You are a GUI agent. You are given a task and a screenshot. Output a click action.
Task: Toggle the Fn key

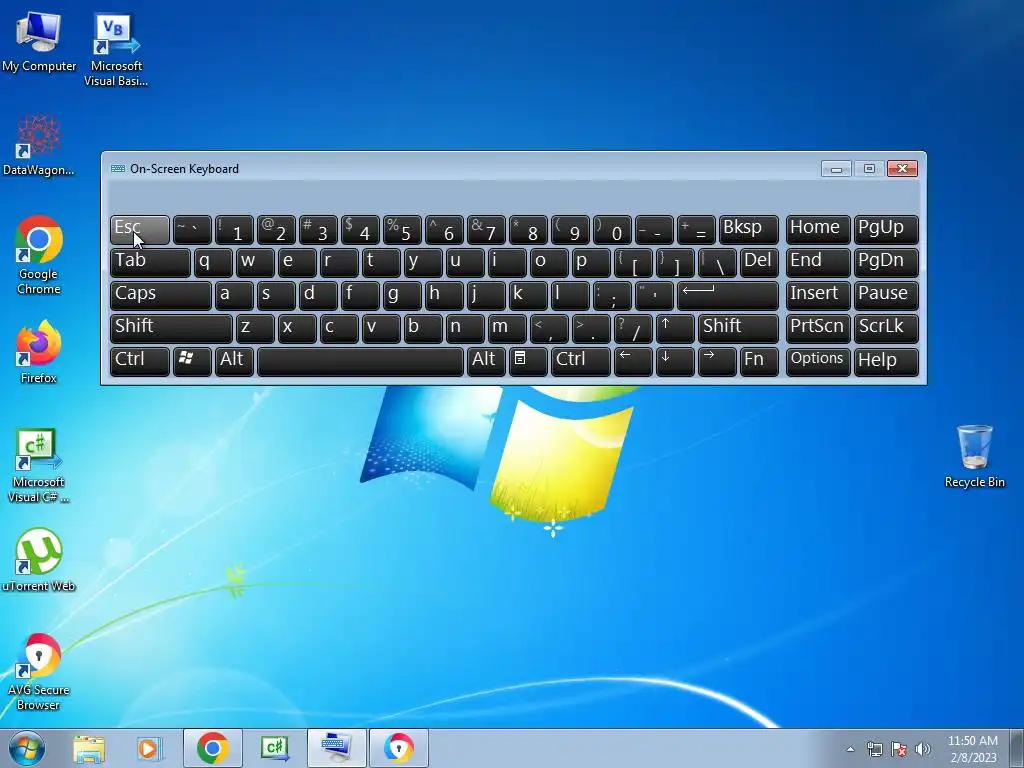759,361
